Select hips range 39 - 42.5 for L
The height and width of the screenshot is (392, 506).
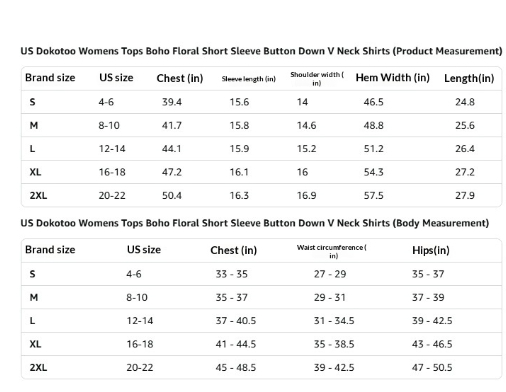432,321
